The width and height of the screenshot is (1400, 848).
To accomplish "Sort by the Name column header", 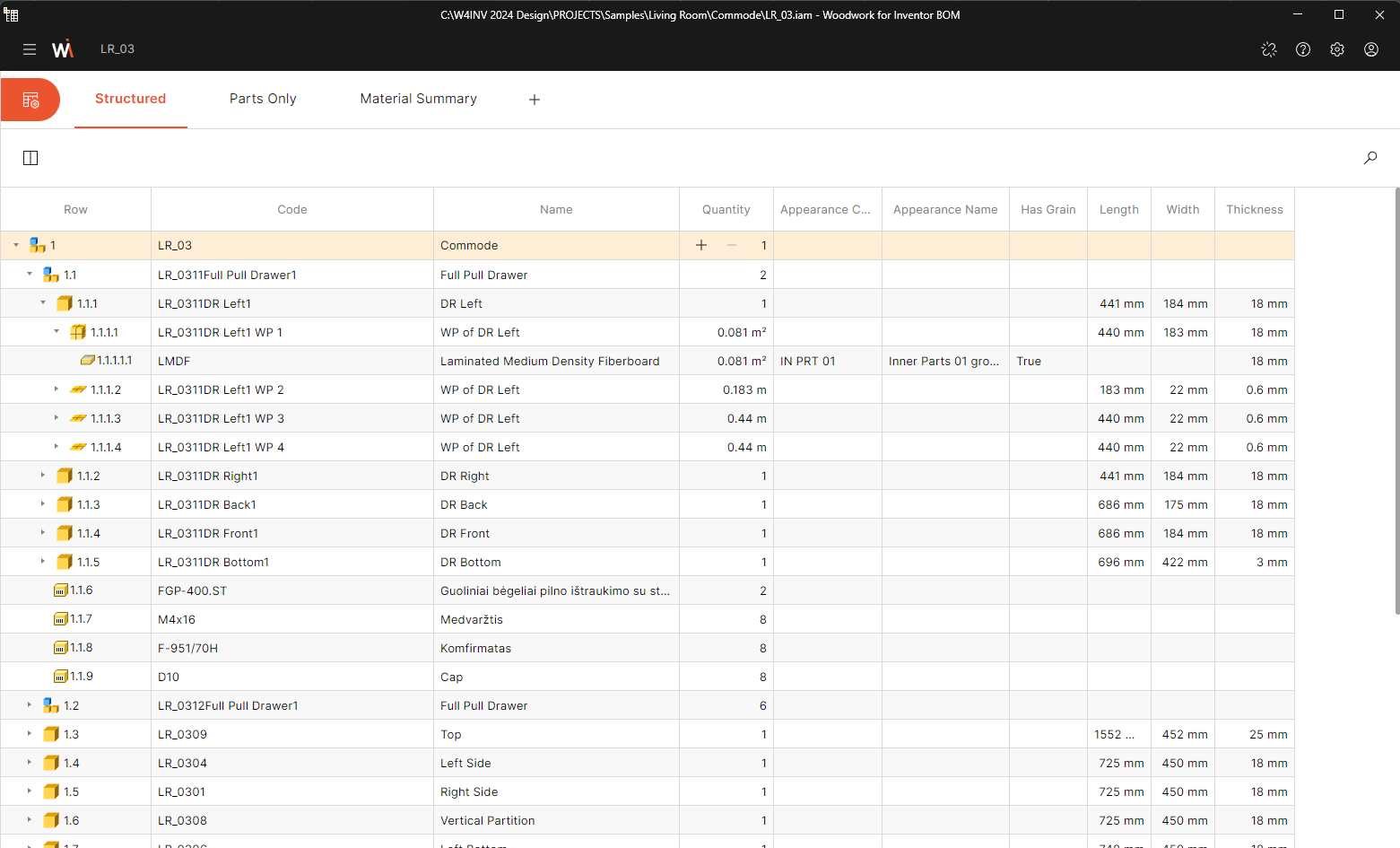I will (556, 209).
